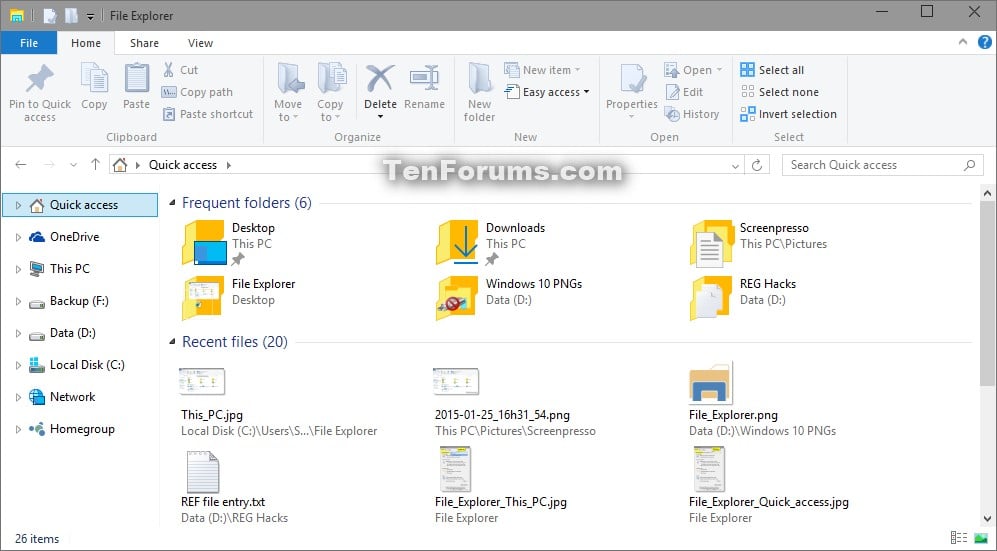Image resolution: width=997 pixels, height=551 pixels.
Task: Click Invert selection in the ribbon
Action: tap(788, 114)
